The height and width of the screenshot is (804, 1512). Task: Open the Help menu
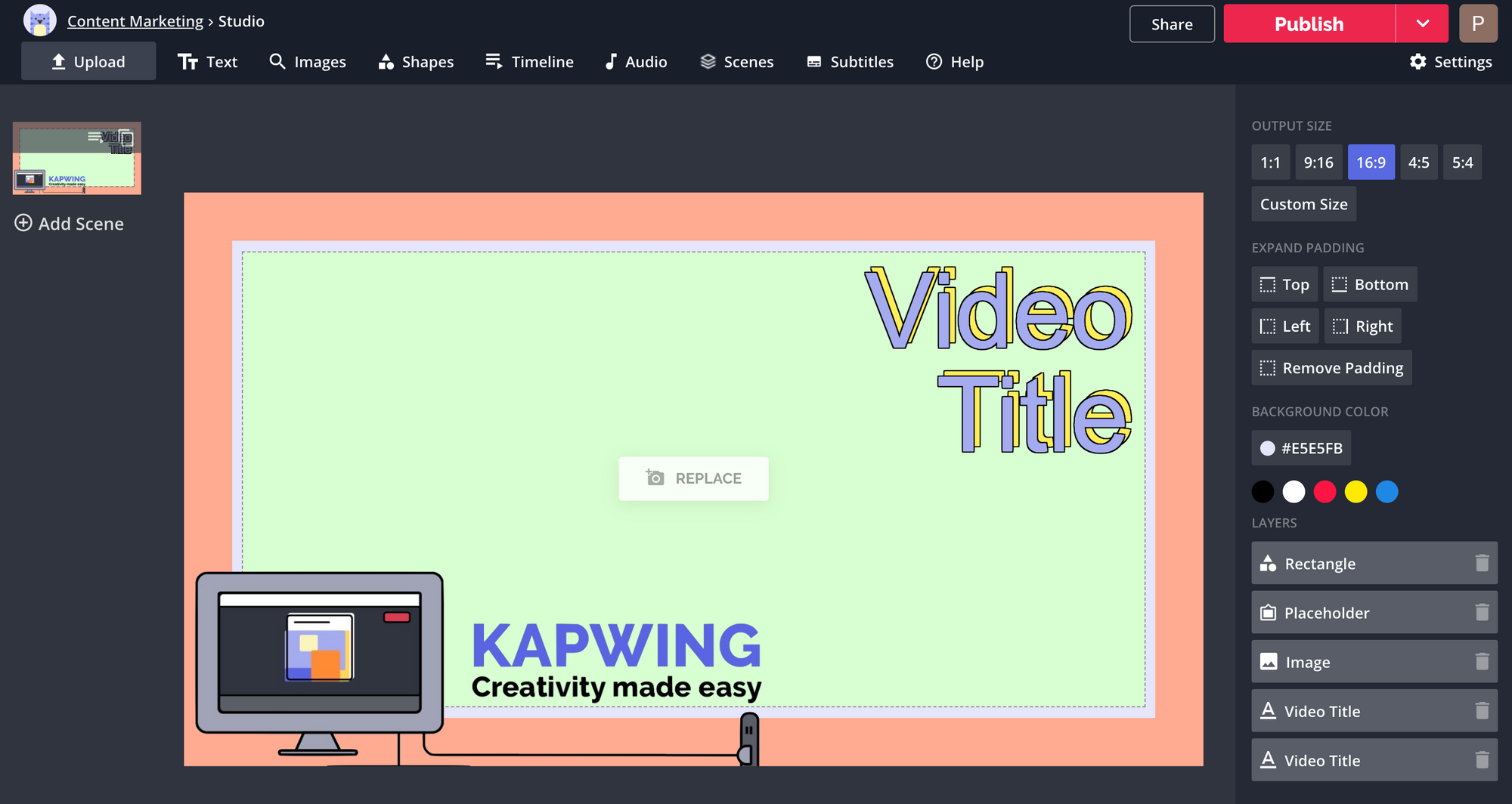(955, 62)
